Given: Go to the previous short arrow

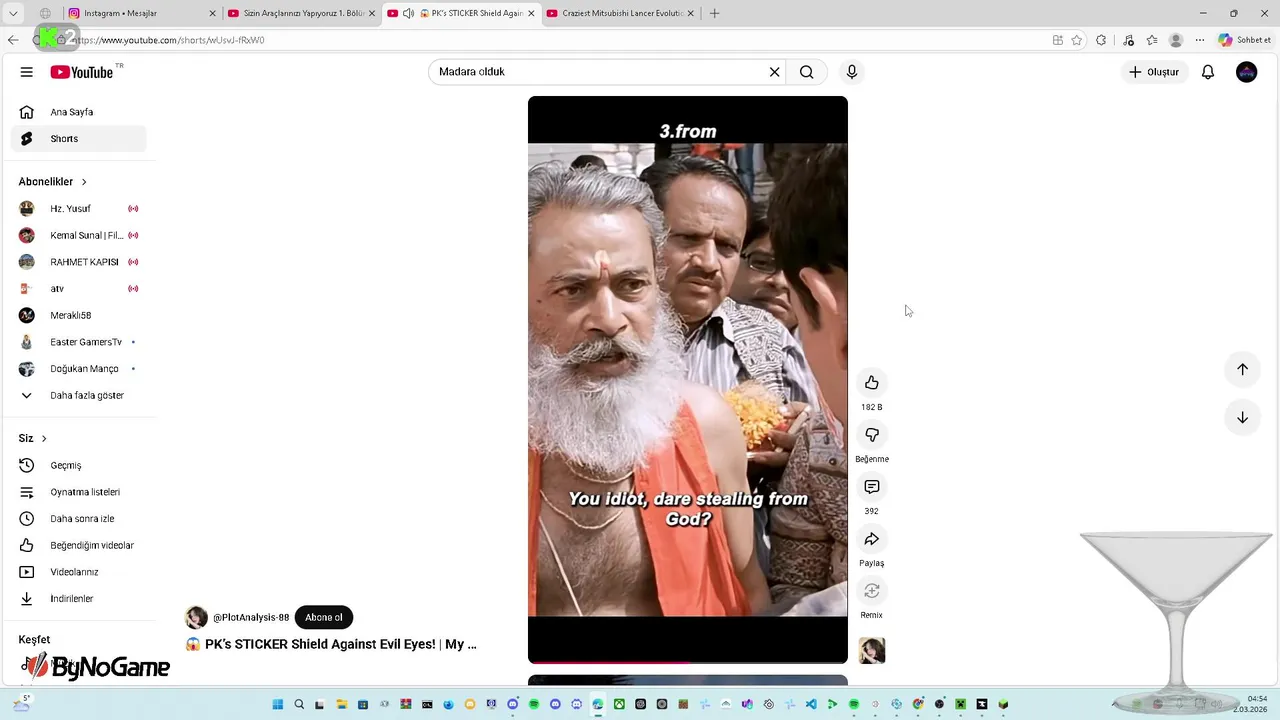Looking at the screenshot, I should click(1242, 369).
